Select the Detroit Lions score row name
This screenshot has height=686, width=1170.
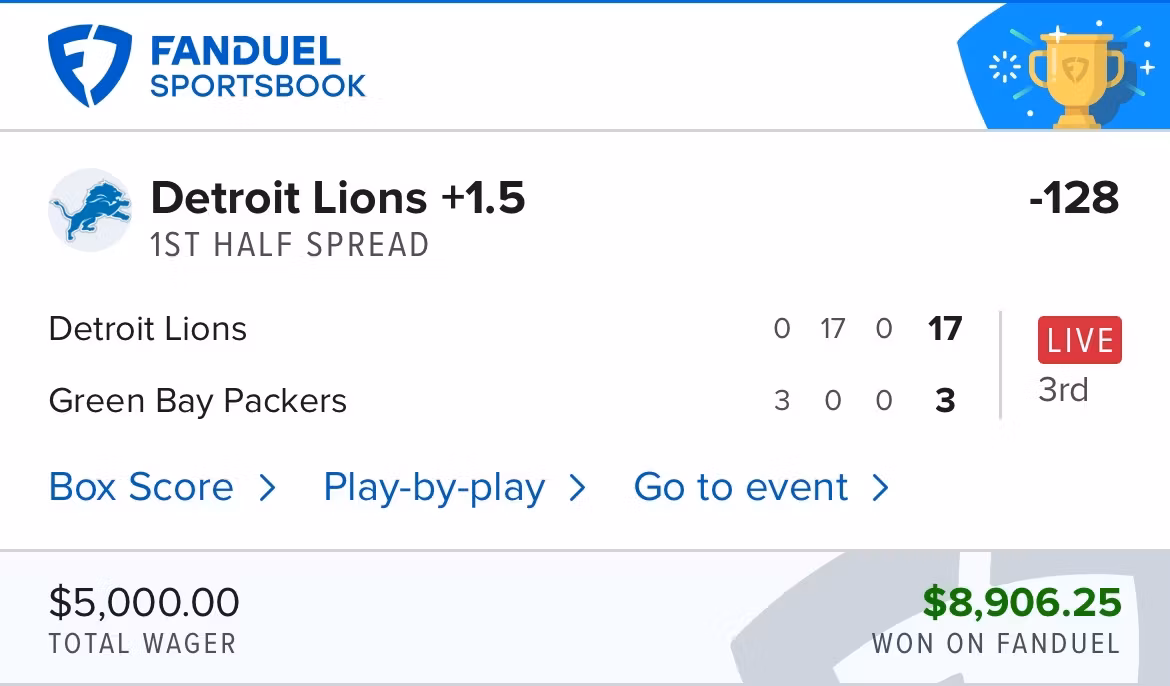click(x=147, y=329)
